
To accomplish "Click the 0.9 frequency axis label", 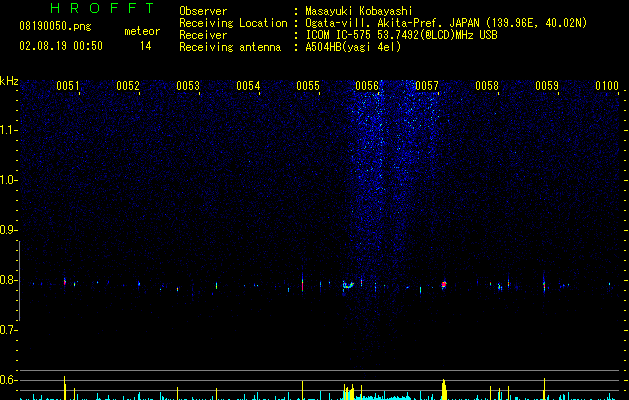I will pos(8,230).
